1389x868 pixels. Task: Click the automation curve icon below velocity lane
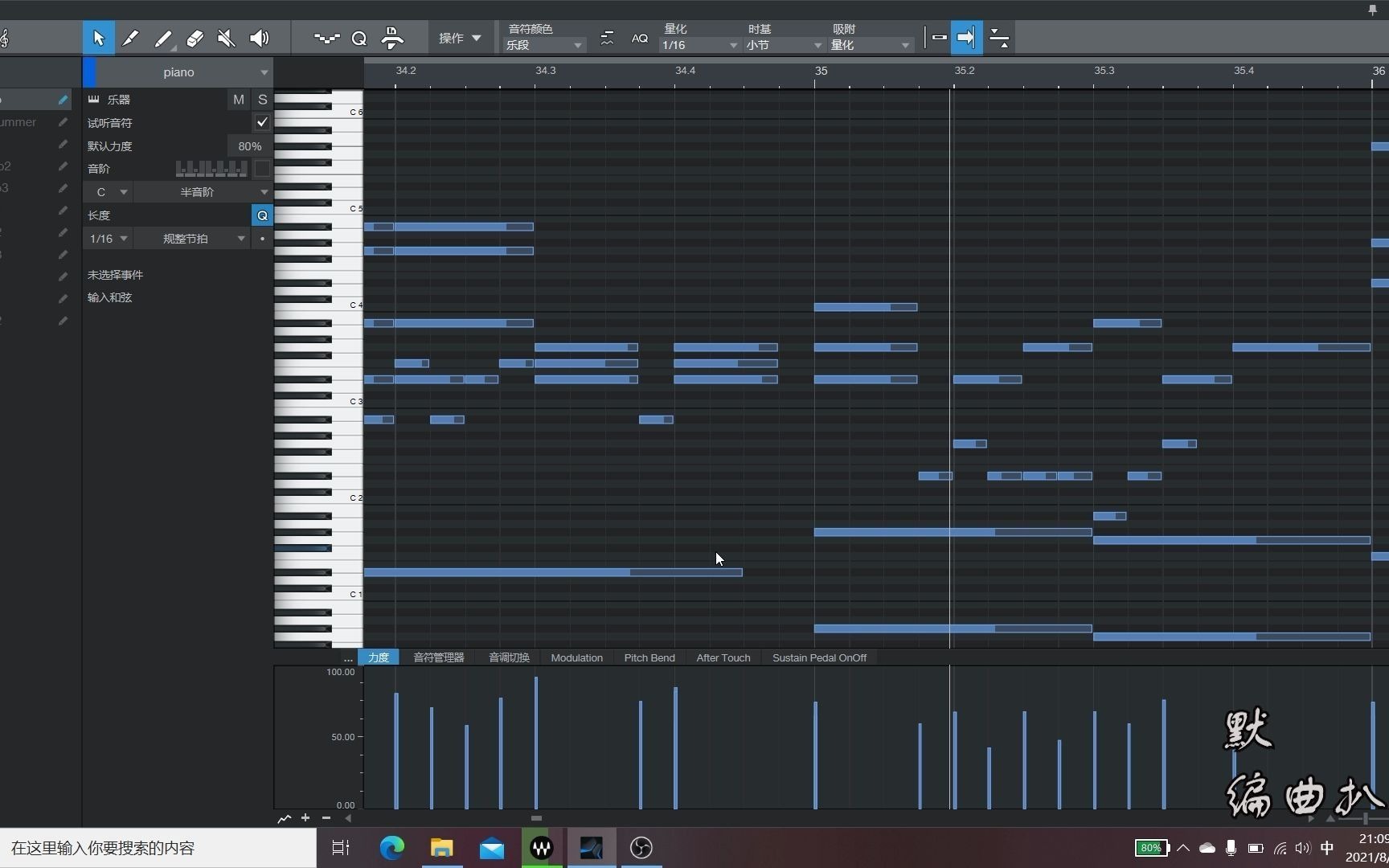pos(285,818)
